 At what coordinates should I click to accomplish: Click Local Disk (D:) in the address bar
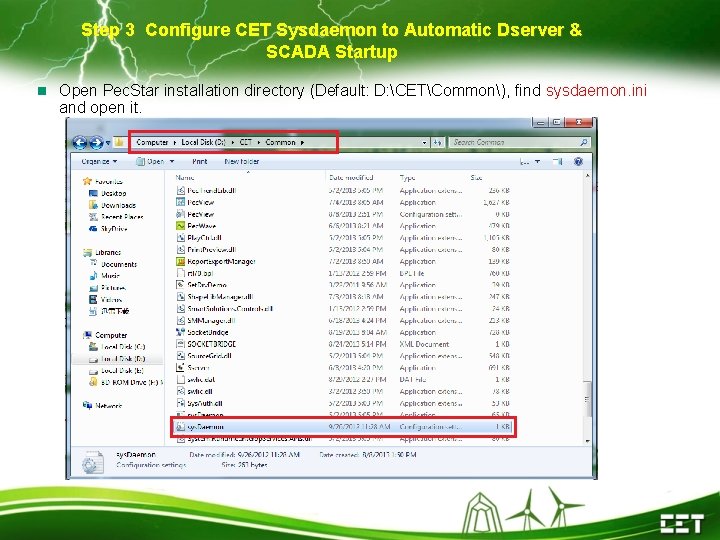[x=203, y=142]
